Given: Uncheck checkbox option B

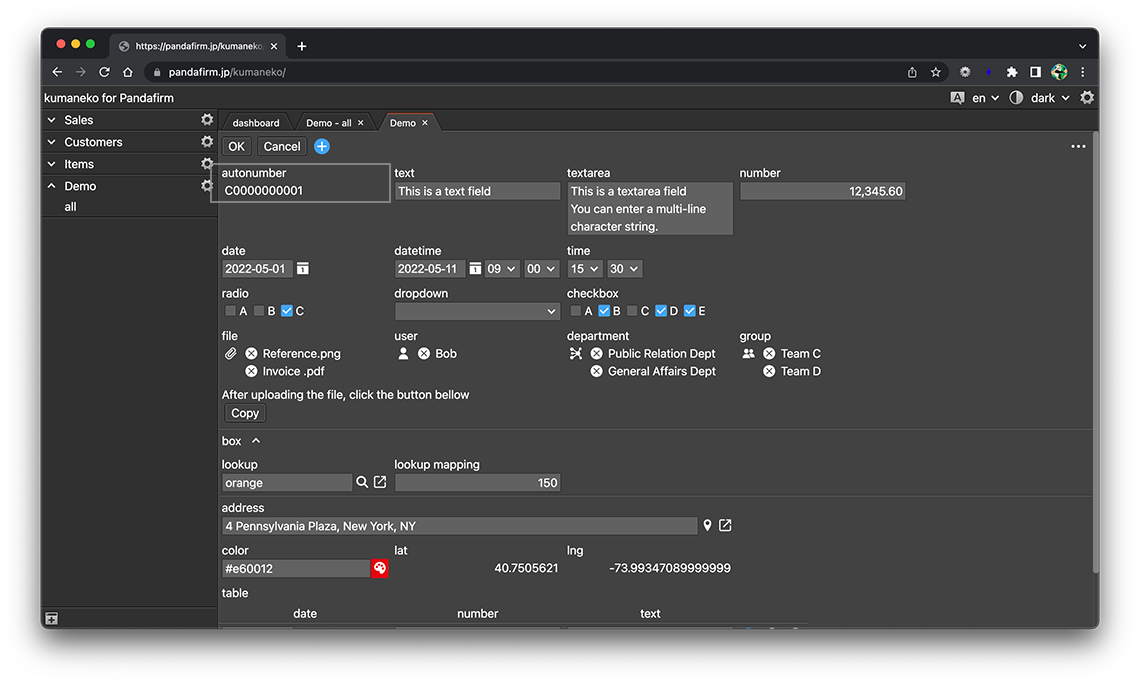Looking at the screenshot, I should coord(604,312).
